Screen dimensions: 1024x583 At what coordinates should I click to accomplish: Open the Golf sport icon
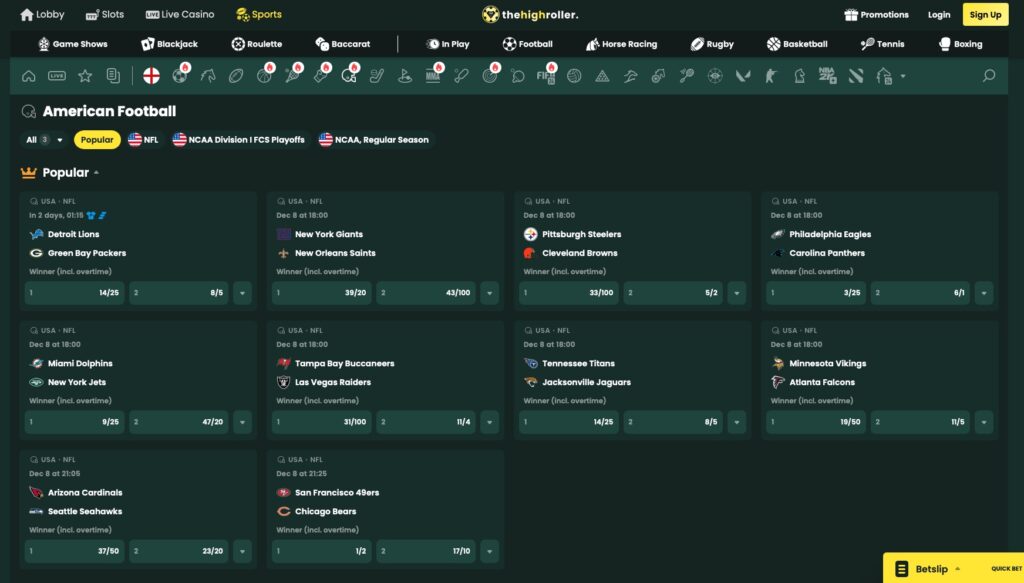(405, 74)
